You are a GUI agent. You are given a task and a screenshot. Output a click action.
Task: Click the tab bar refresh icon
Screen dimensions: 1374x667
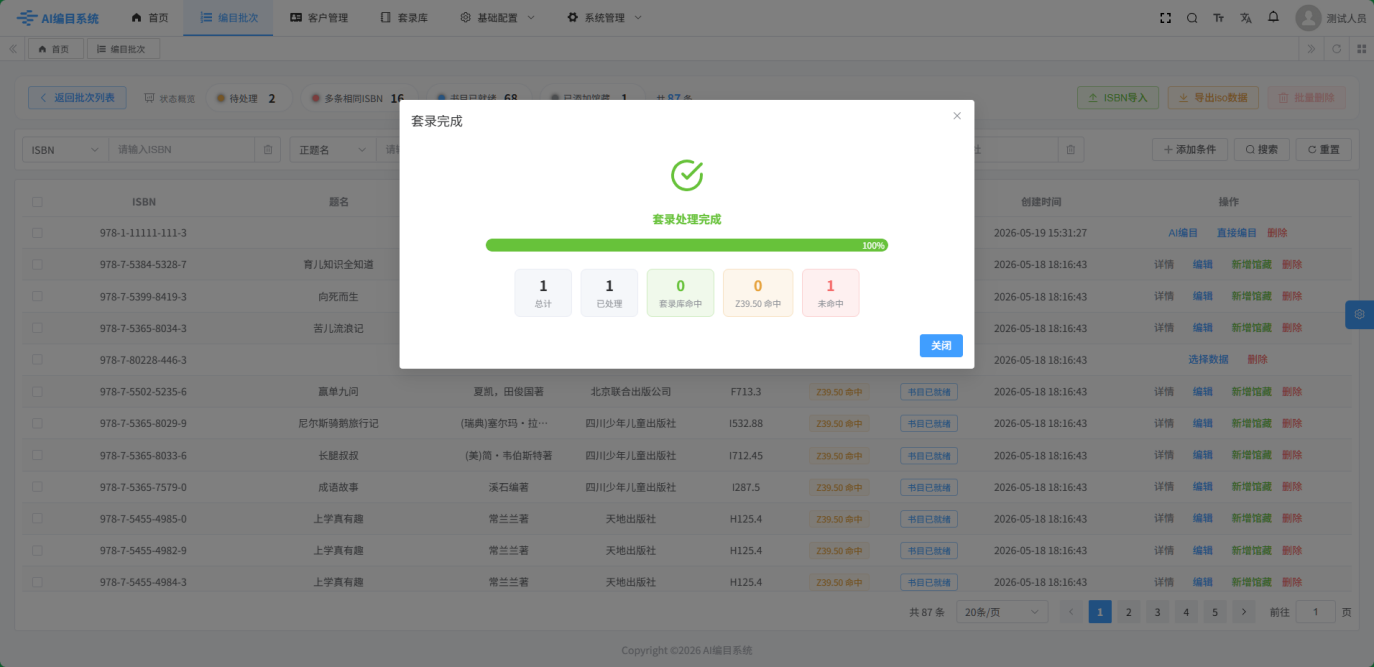tap(1336, 49)
